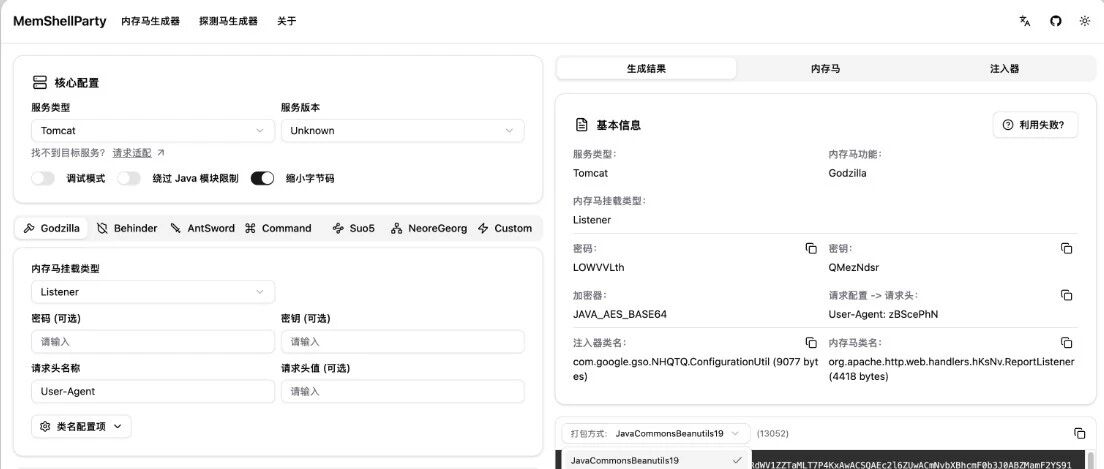This screenshot has width=1104, height=469.
Task: Select the Command tab
Action: (278, 228)
